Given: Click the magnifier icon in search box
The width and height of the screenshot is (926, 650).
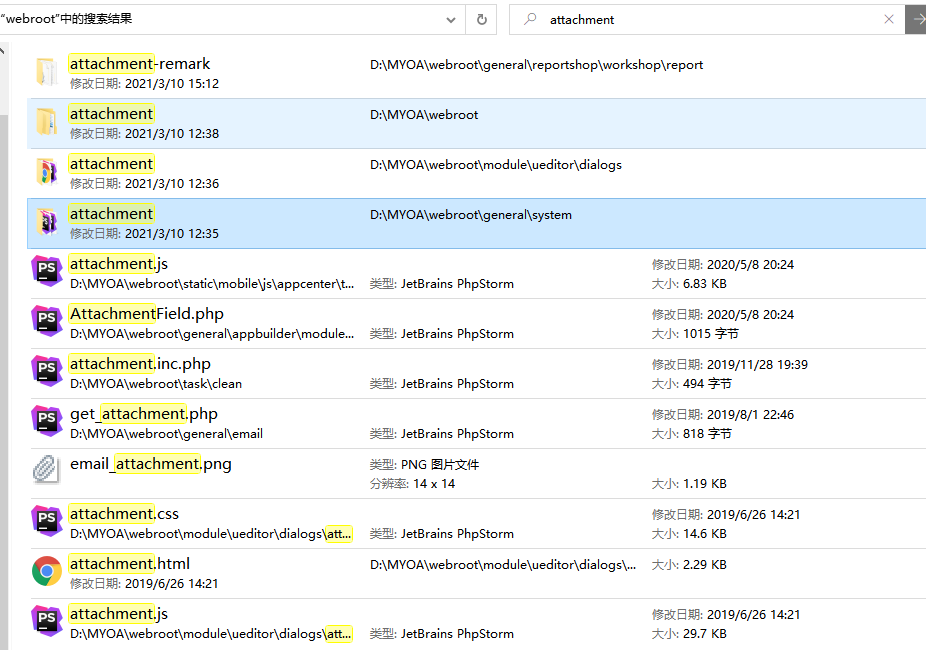Looking at the screenshot, I should (x=530, y=19).
